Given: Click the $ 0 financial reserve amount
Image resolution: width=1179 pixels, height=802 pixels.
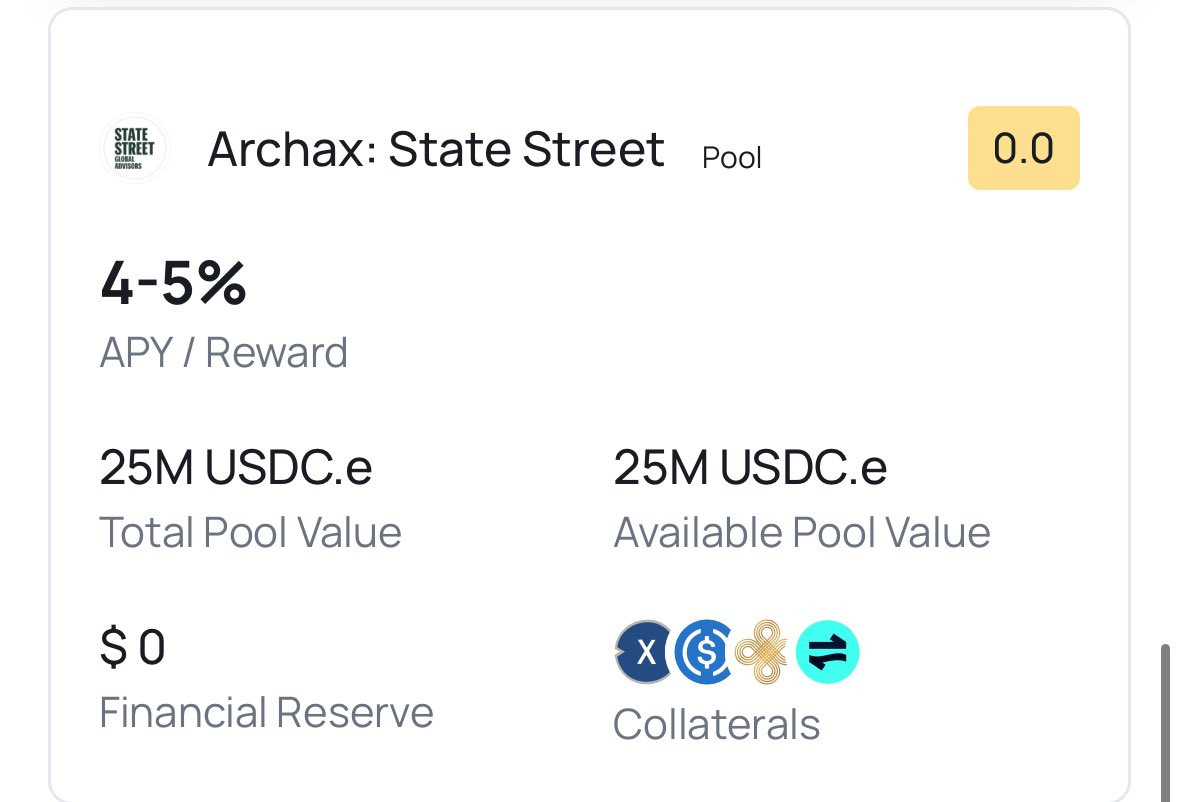Looking at the screenshot, I should 132,648.
